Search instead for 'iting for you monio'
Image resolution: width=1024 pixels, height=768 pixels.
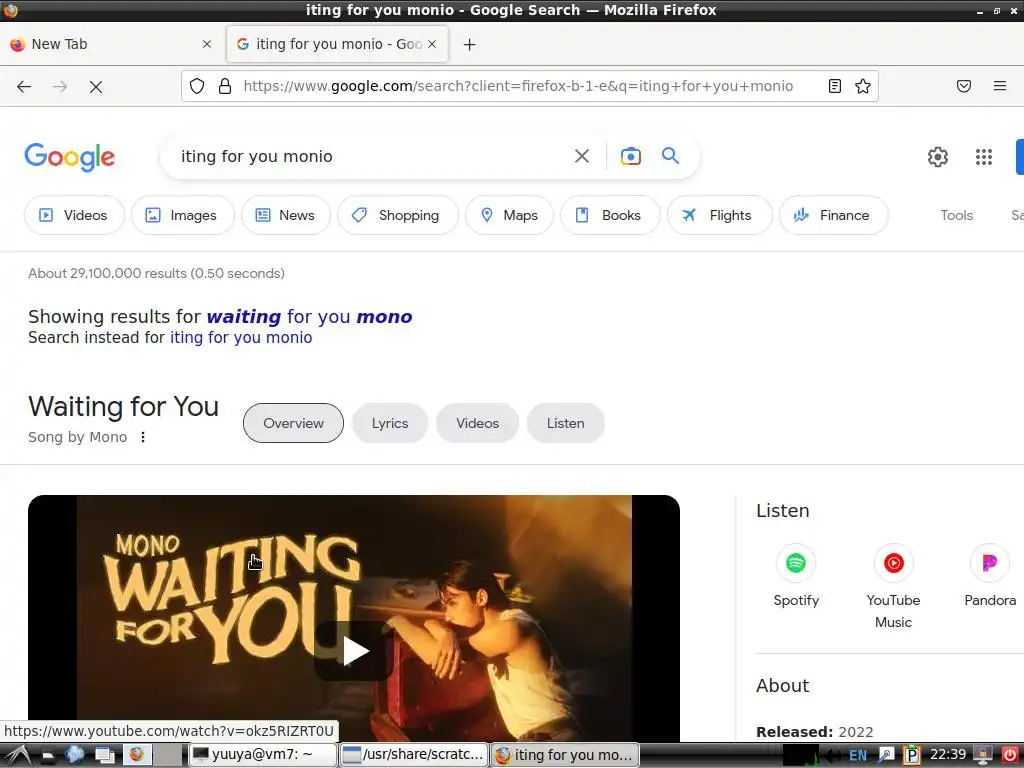[241, 338]
